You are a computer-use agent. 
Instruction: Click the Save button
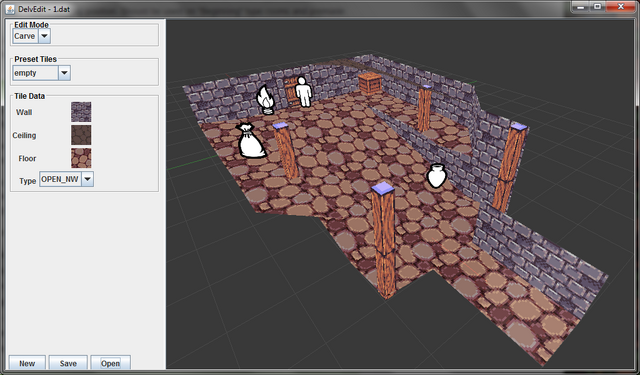coord(68,363)
